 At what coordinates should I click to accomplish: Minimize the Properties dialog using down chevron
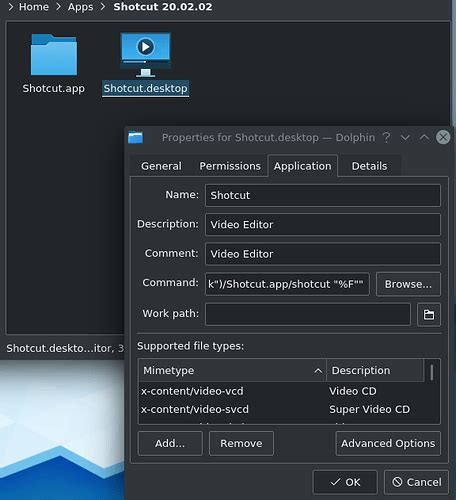point(405,137)
